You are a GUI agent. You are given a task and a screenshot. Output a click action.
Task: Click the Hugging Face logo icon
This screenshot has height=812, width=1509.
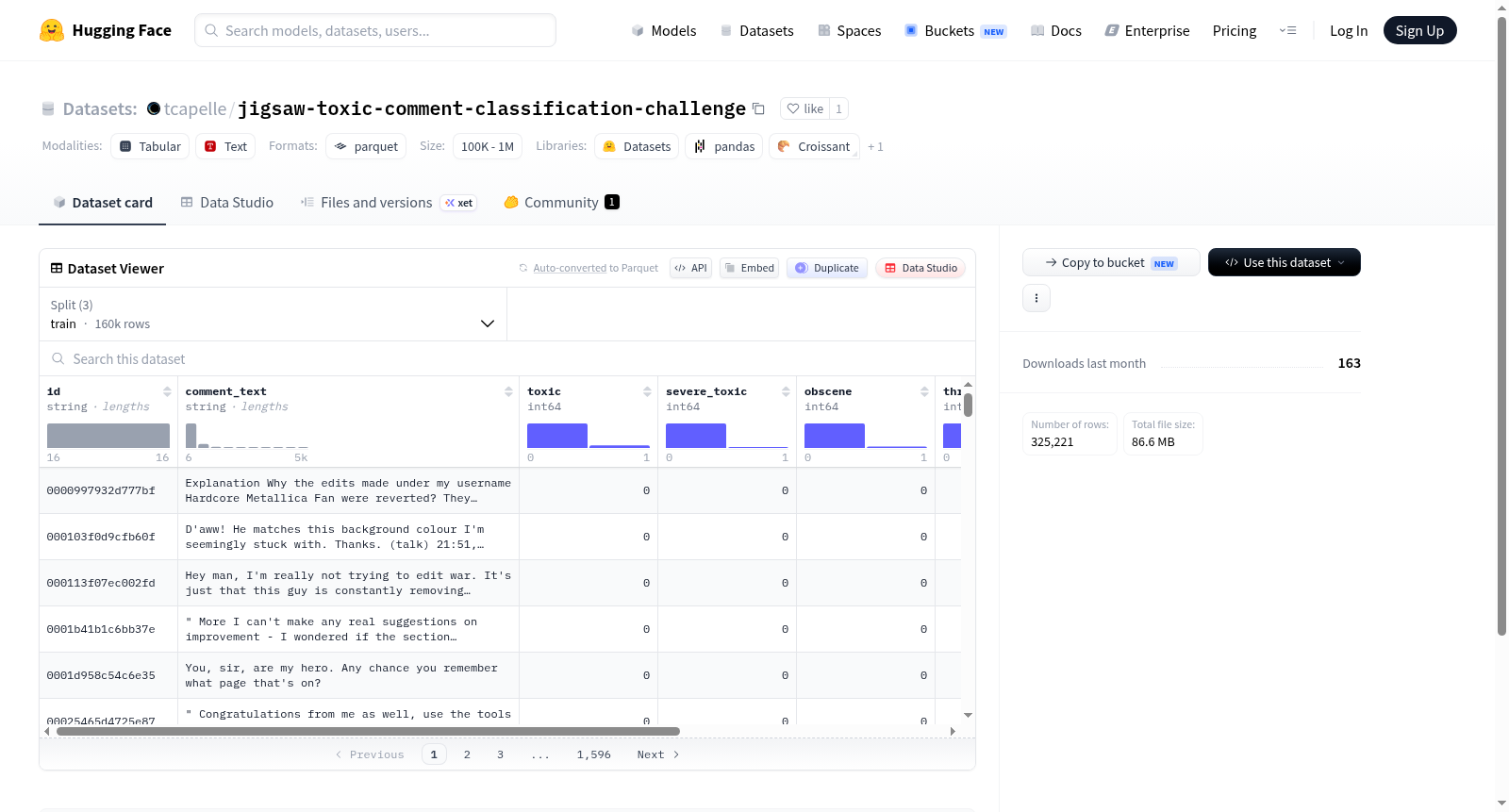coord(52,30)
